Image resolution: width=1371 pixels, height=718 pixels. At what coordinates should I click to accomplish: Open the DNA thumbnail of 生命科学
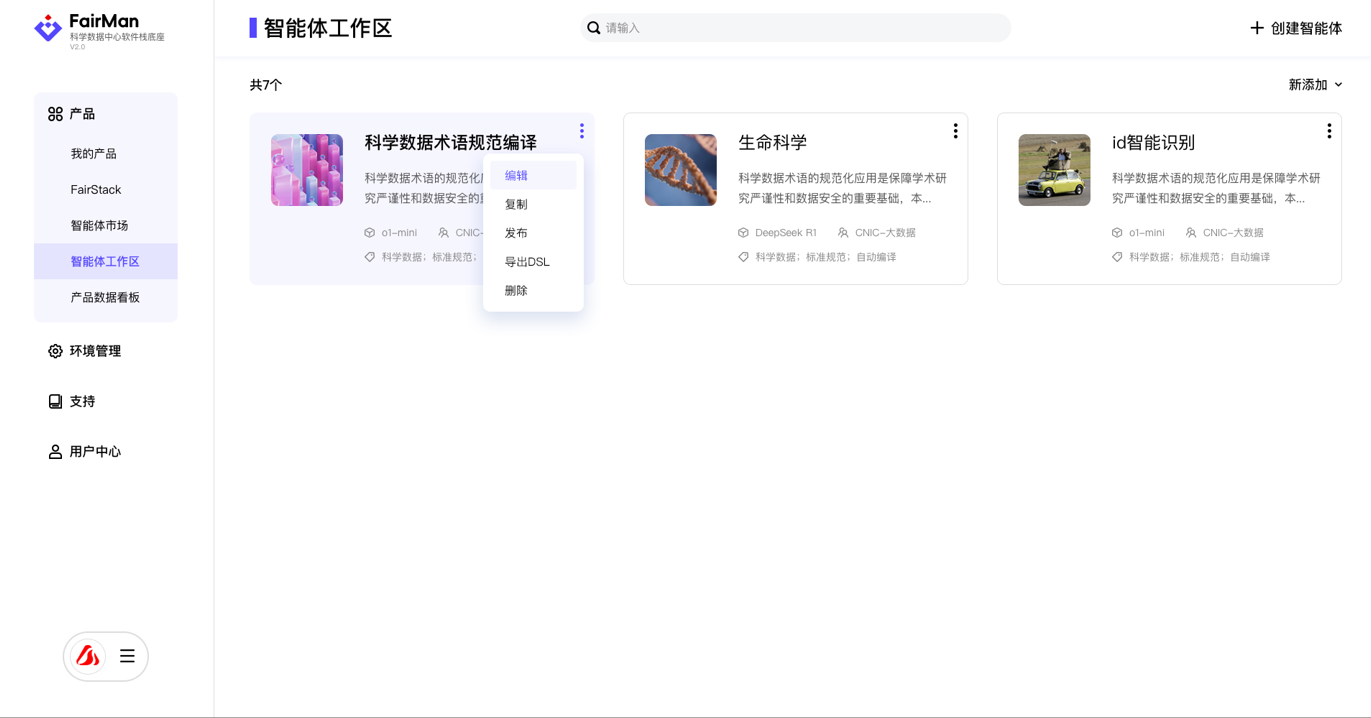click(x=680, y=170)
